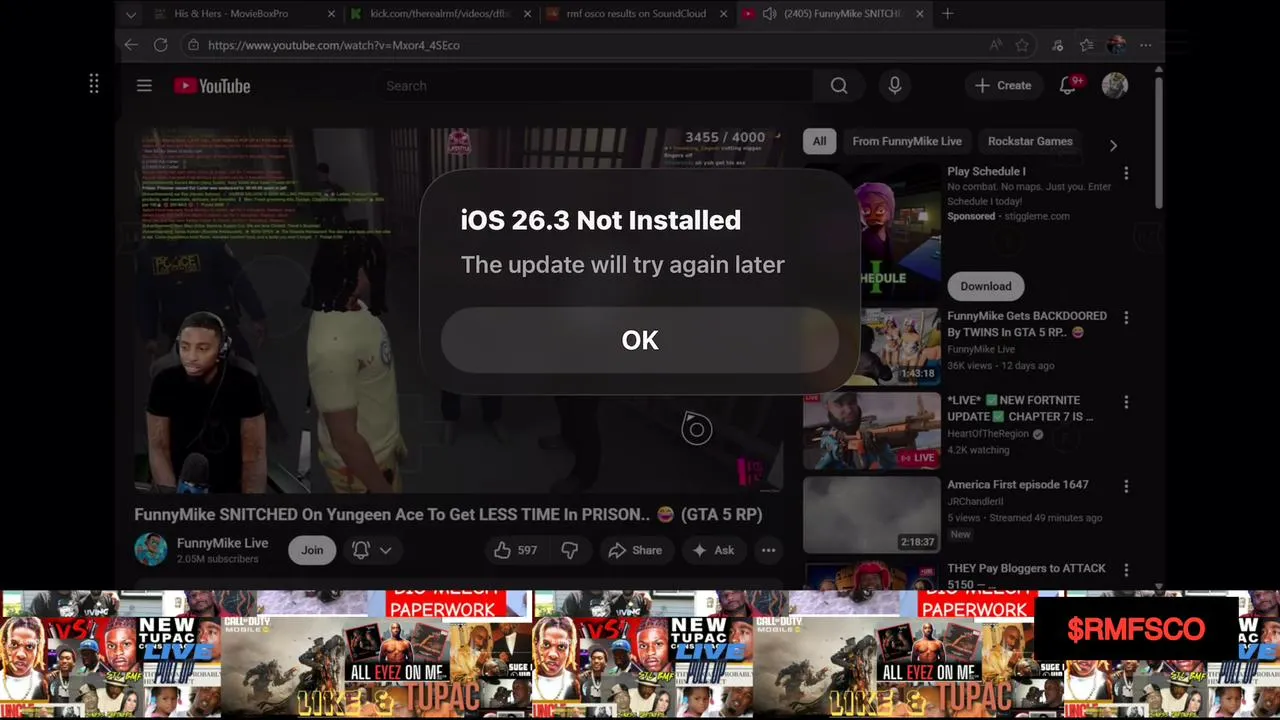Go to the YouTube home logo
Image resolution: width=1280 pixels, height=720 pixels.
pos(212,86)
